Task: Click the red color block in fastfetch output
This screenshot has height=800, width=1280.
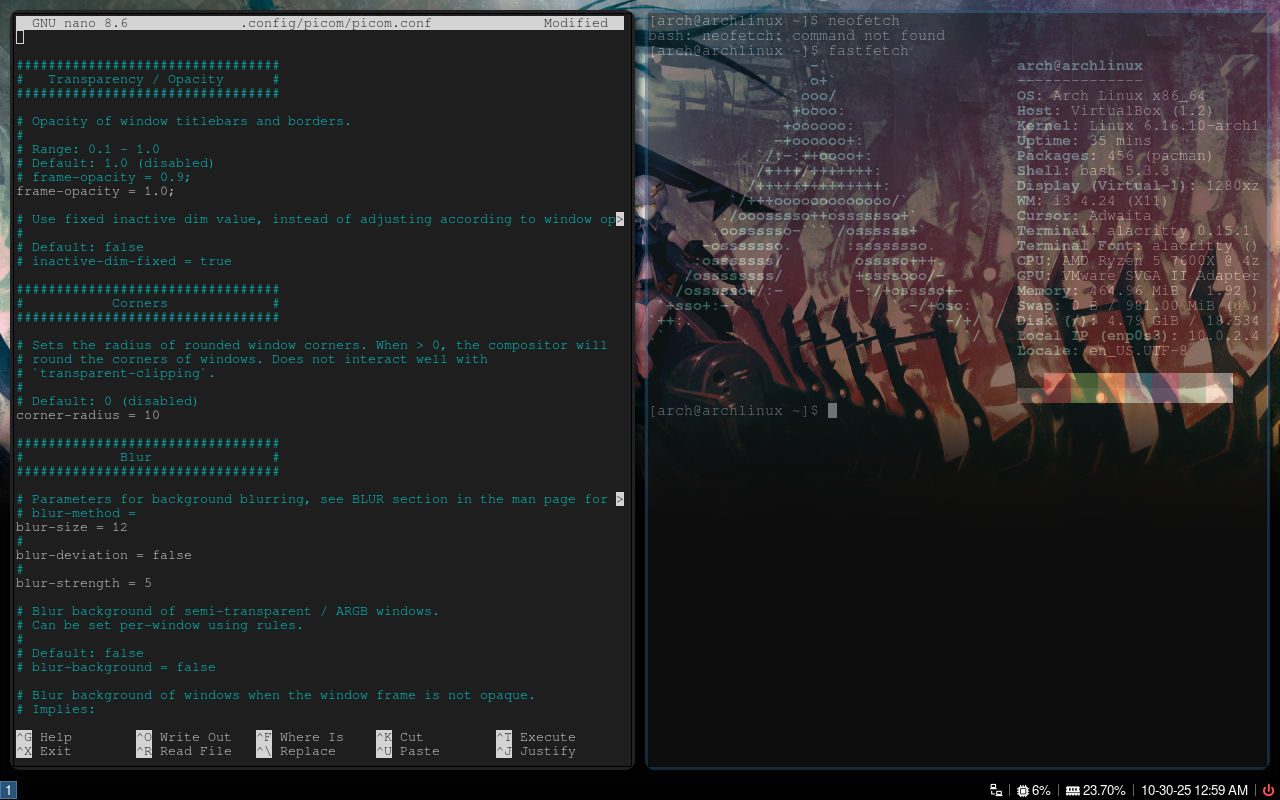Action: click(x=1057, y=388)
